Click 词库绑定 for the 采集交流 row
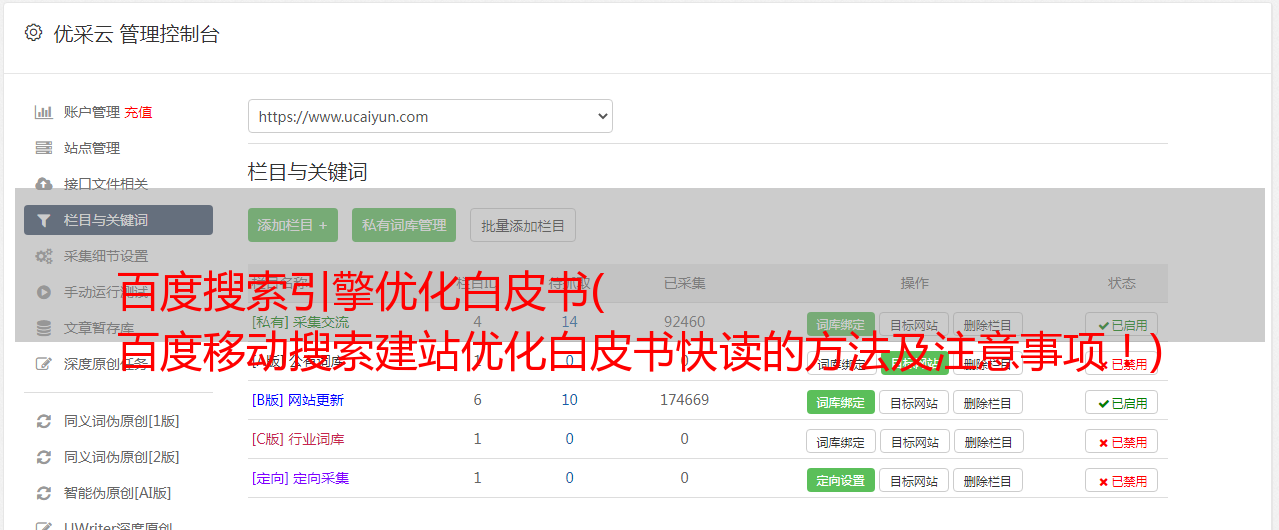Image resolution: width=1279 pixels, height=530 pixels. (x=841, y=324)
